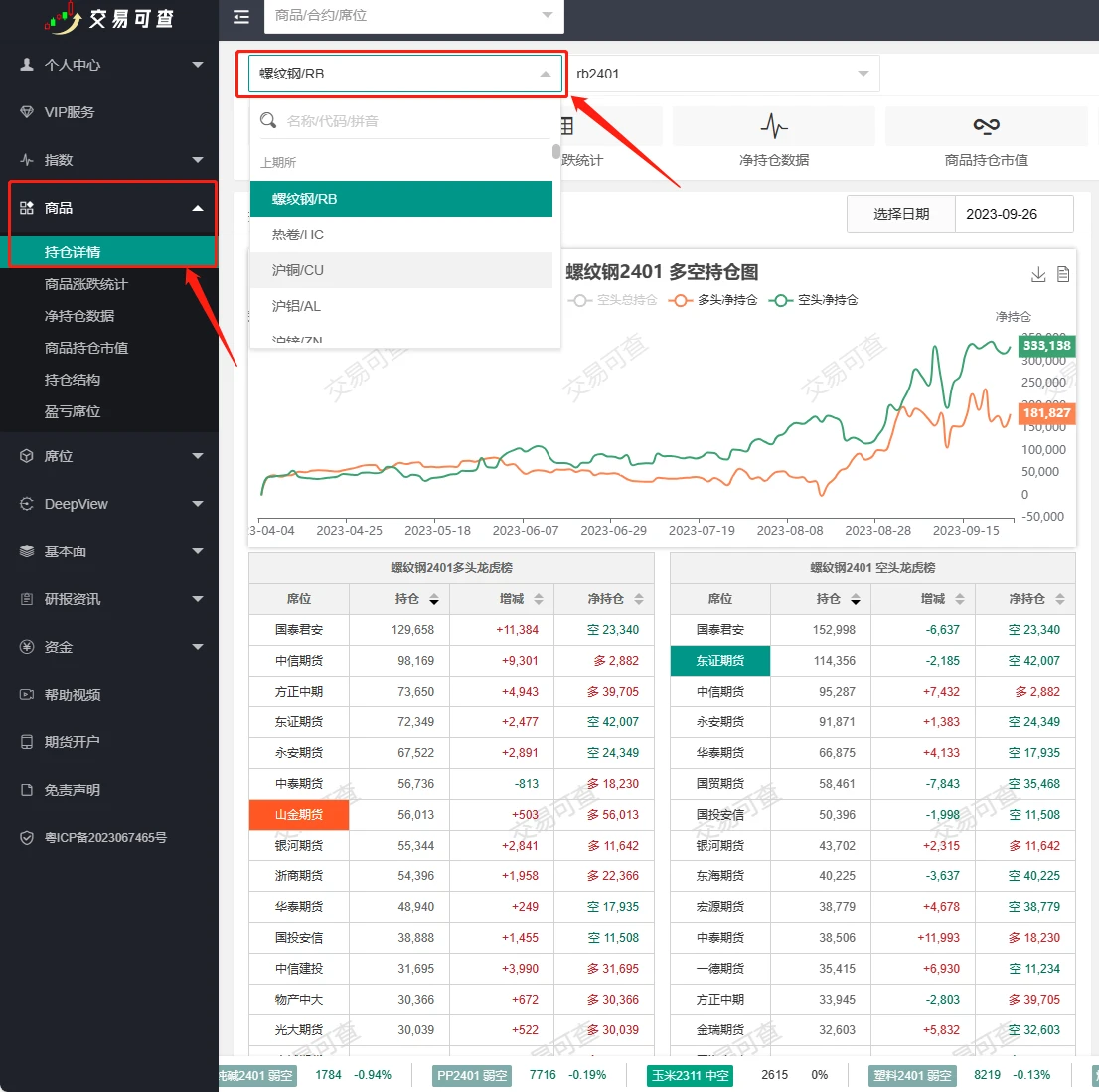The height and width of the screenshot is (1092, 1099).
Task: Click the dropdown list scrollbar
Action: tap(555, 151)
